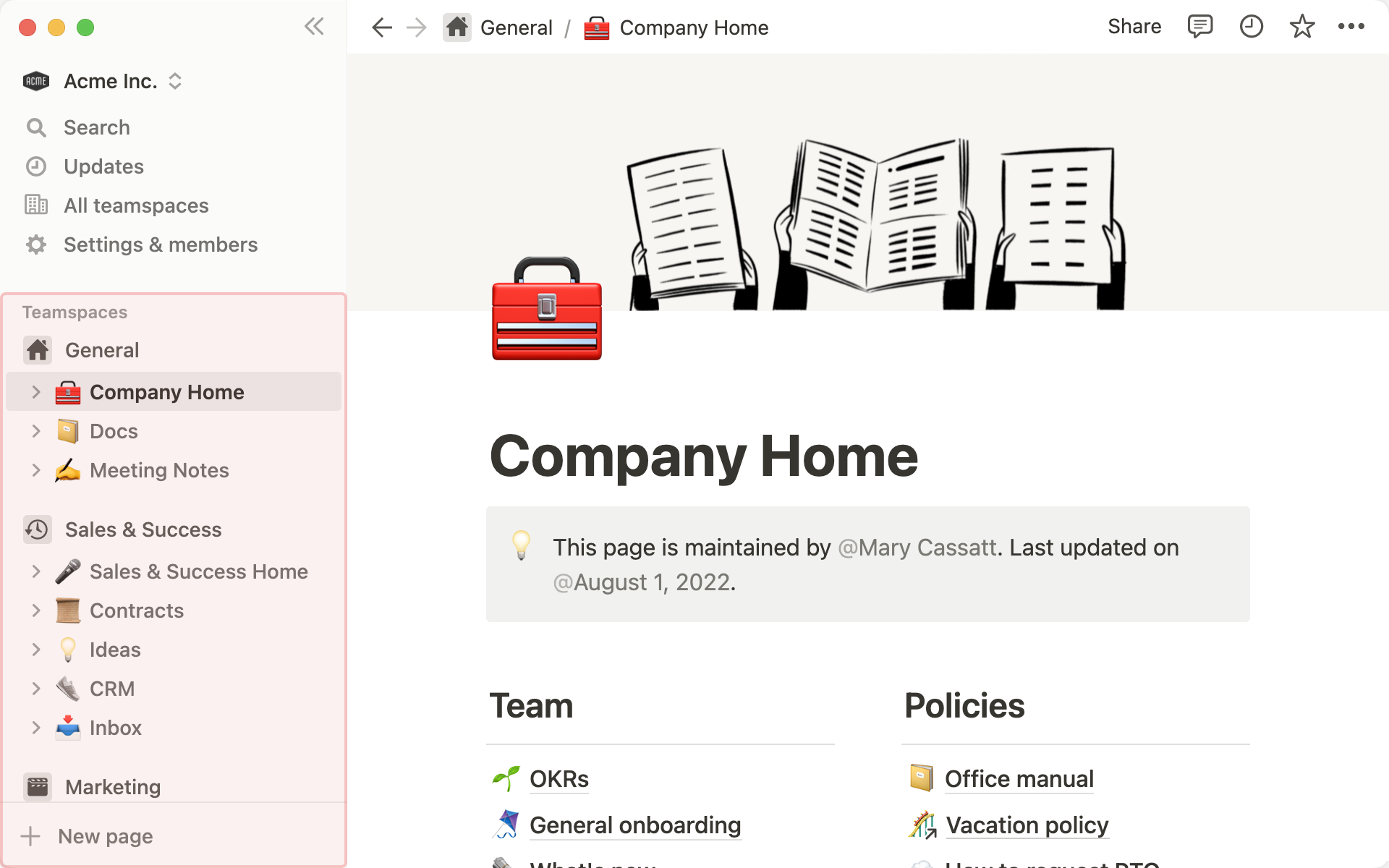Toggle the favorite/bookmark star icon
1389x868 pixels.
point(1302,27)
